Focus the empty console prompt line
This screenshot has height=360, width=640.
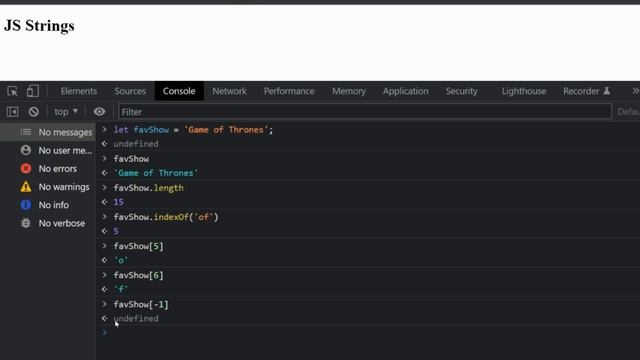pos(367,333)
